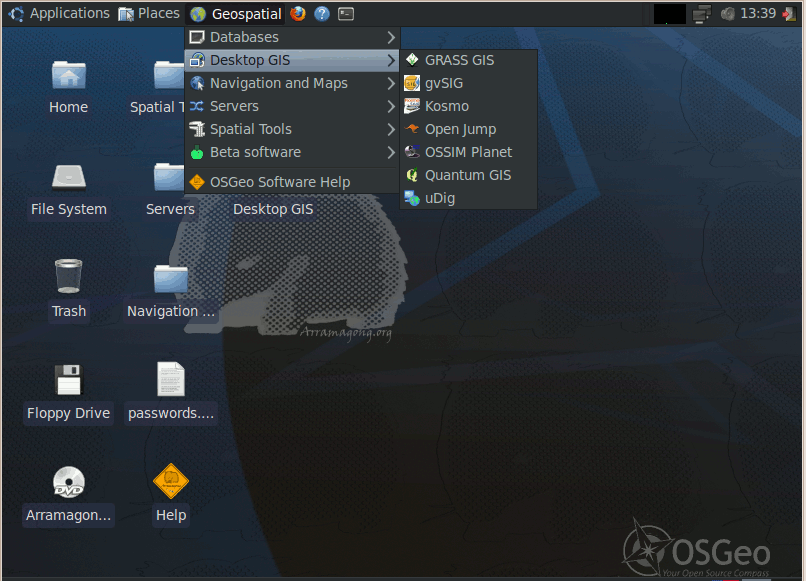
Task: Click the GRASS GIS icon
Action: pyautogui.click(x=412, y=60)
